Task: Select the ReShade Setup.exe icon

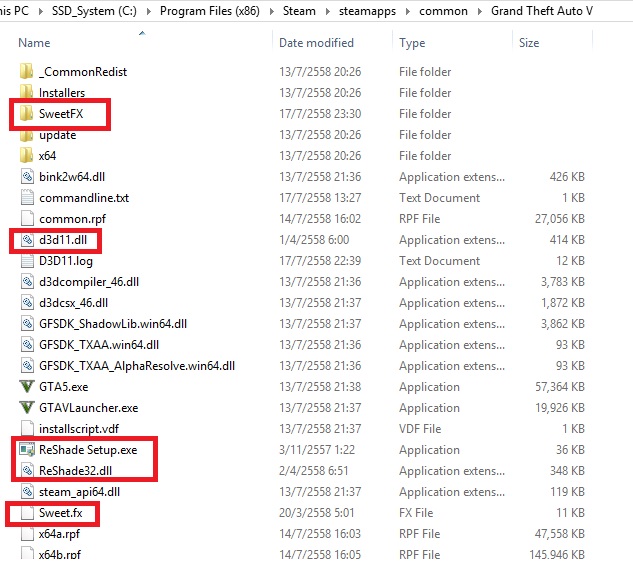Action: tap(27, 449)
